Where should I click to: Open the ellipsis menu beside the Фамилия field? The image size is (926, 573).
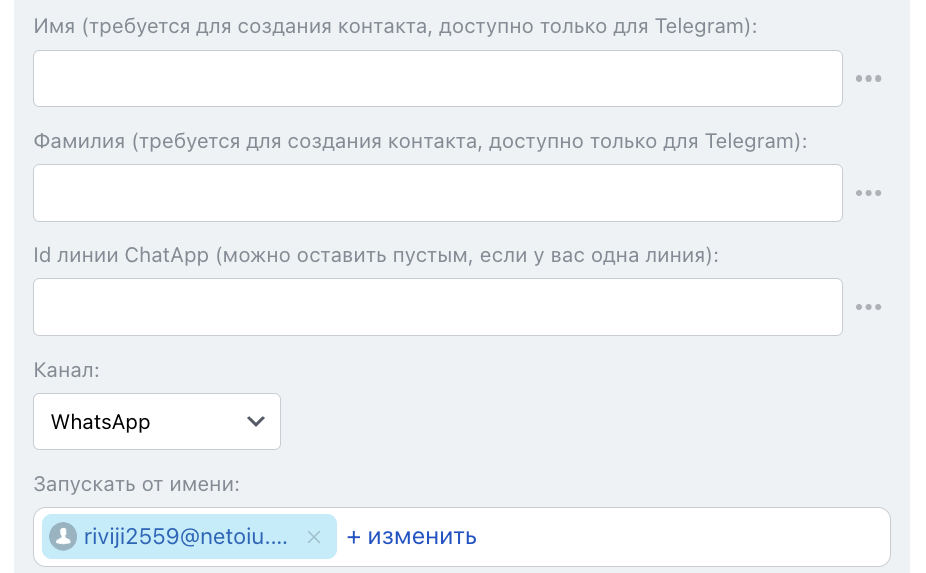[x=867, y=193]
